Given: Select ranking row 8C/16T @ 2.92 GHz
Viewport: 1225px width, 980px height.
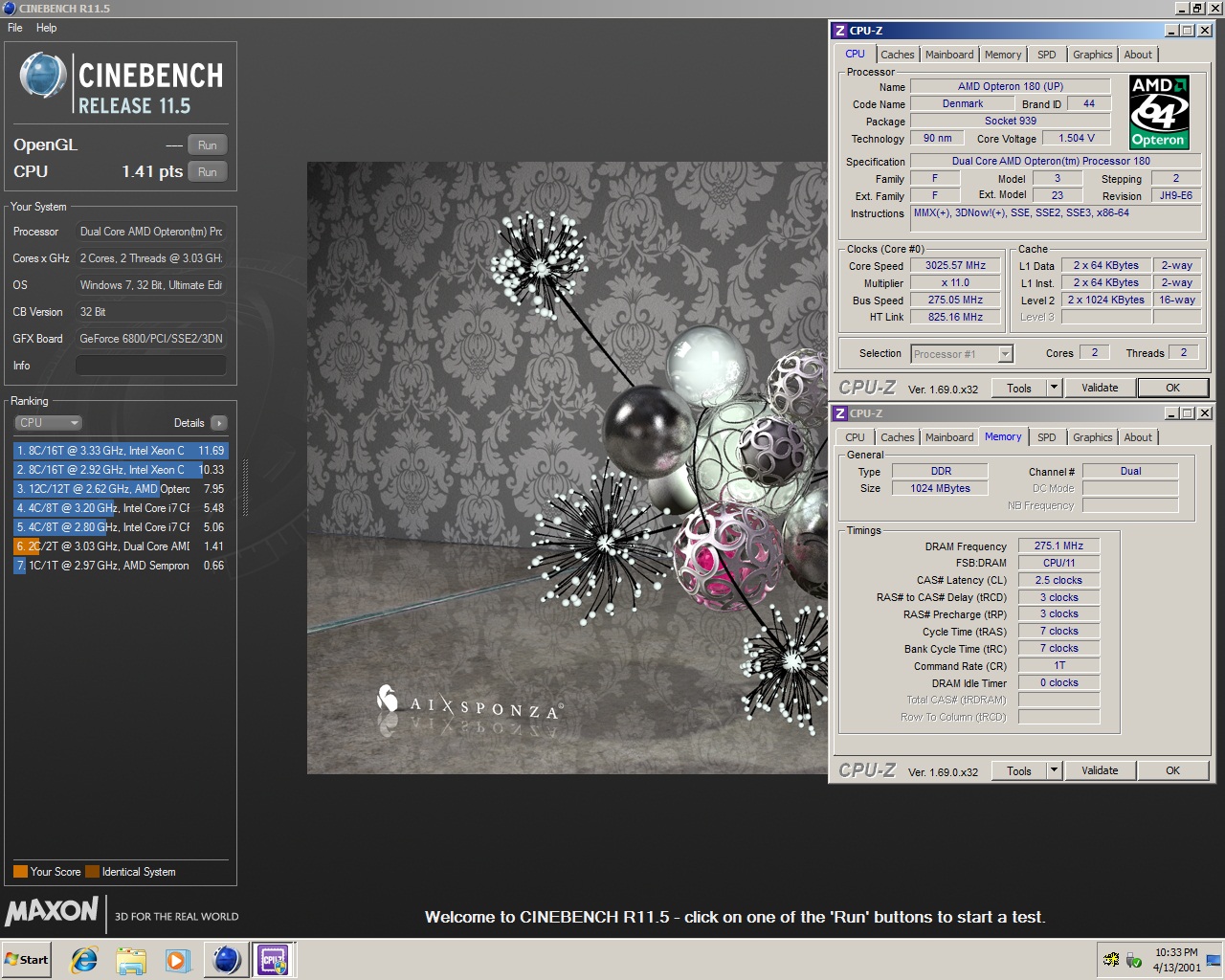Looking at the screenshot, I should tap(121, 470).
